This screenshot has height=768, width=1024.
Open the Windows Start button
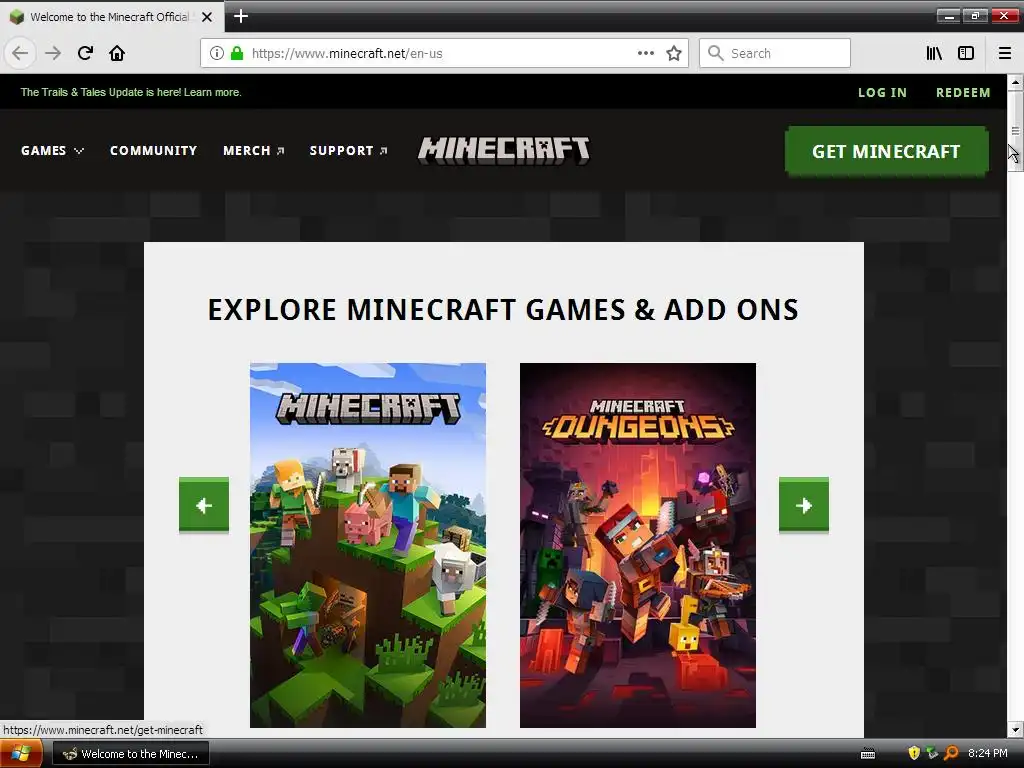point(21,754)
